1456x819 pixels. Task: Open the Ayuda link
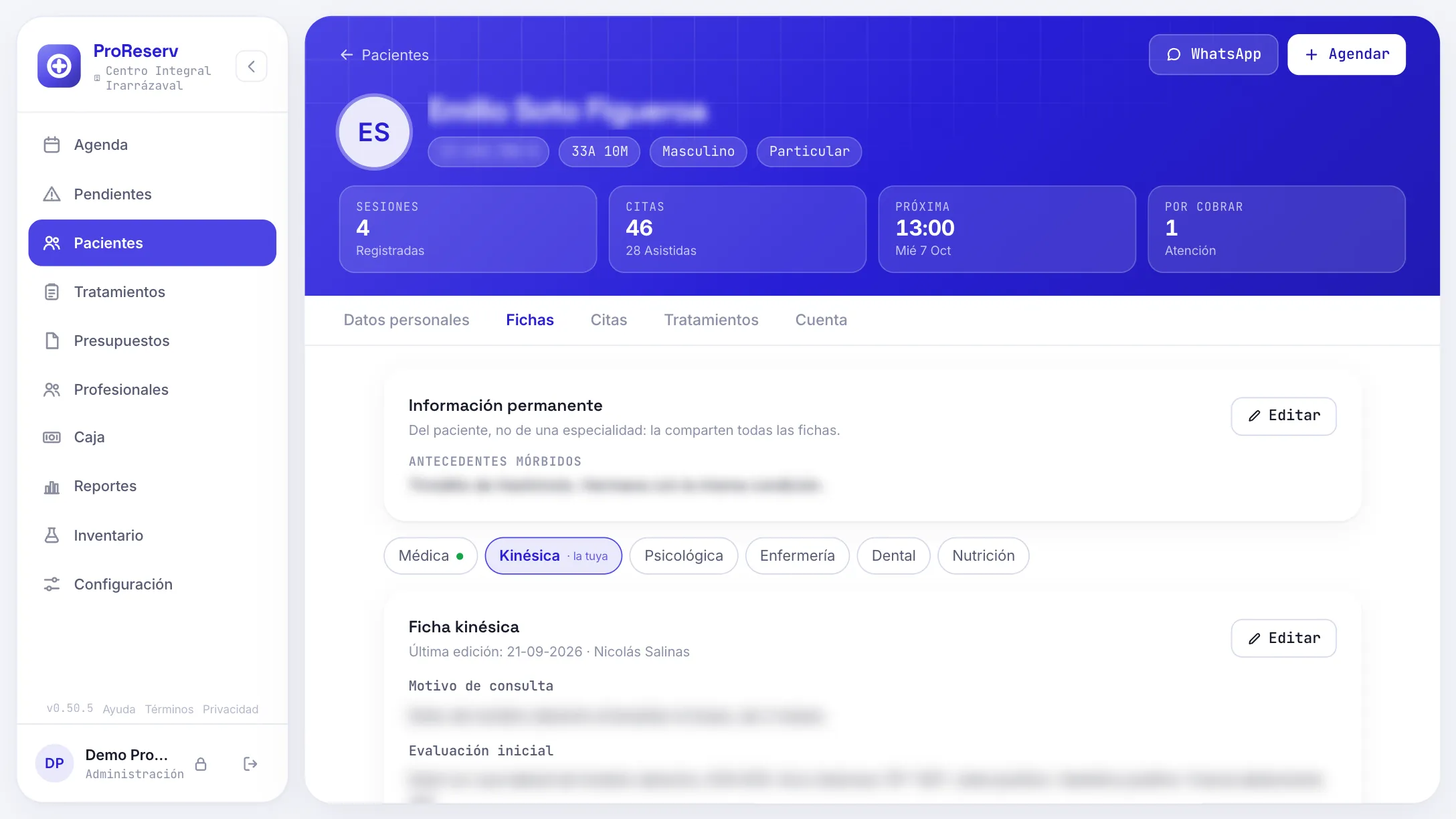[x=119, y=709]
